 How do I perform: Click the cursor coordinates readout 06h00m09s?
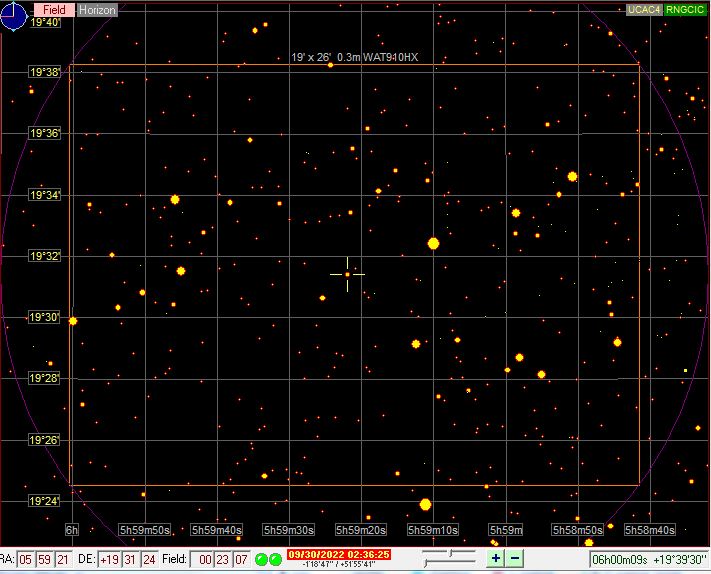[647, 560]
